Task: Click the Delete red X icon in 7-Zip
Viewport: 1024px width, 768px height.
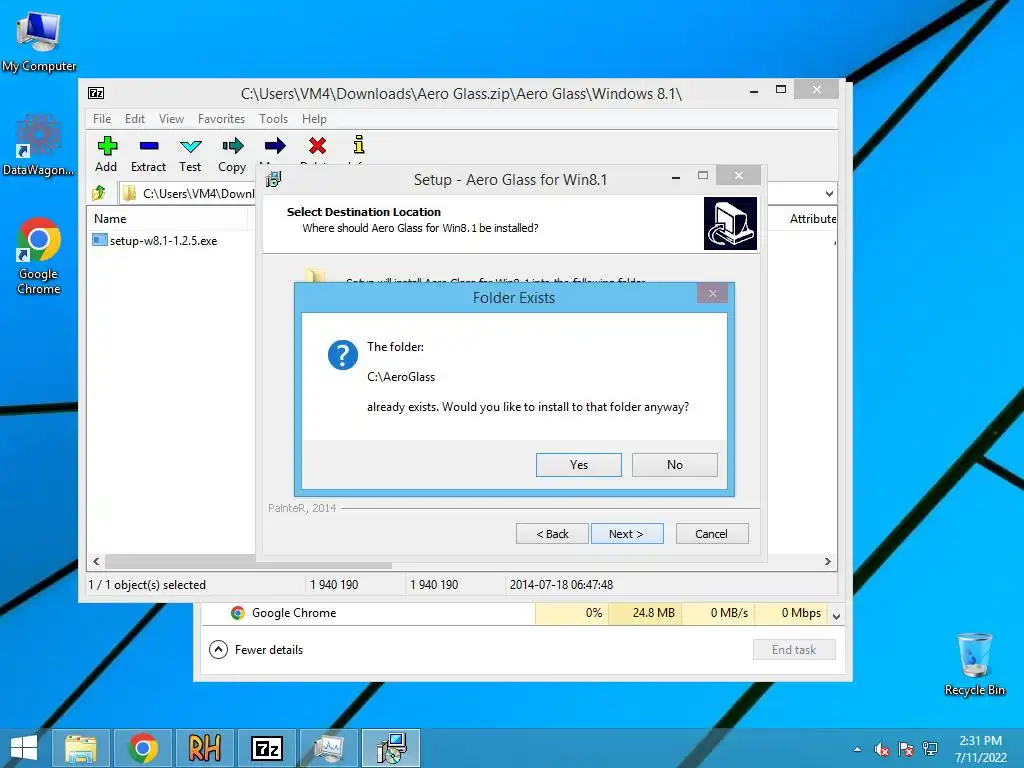Action: click(x=317, y=146)
